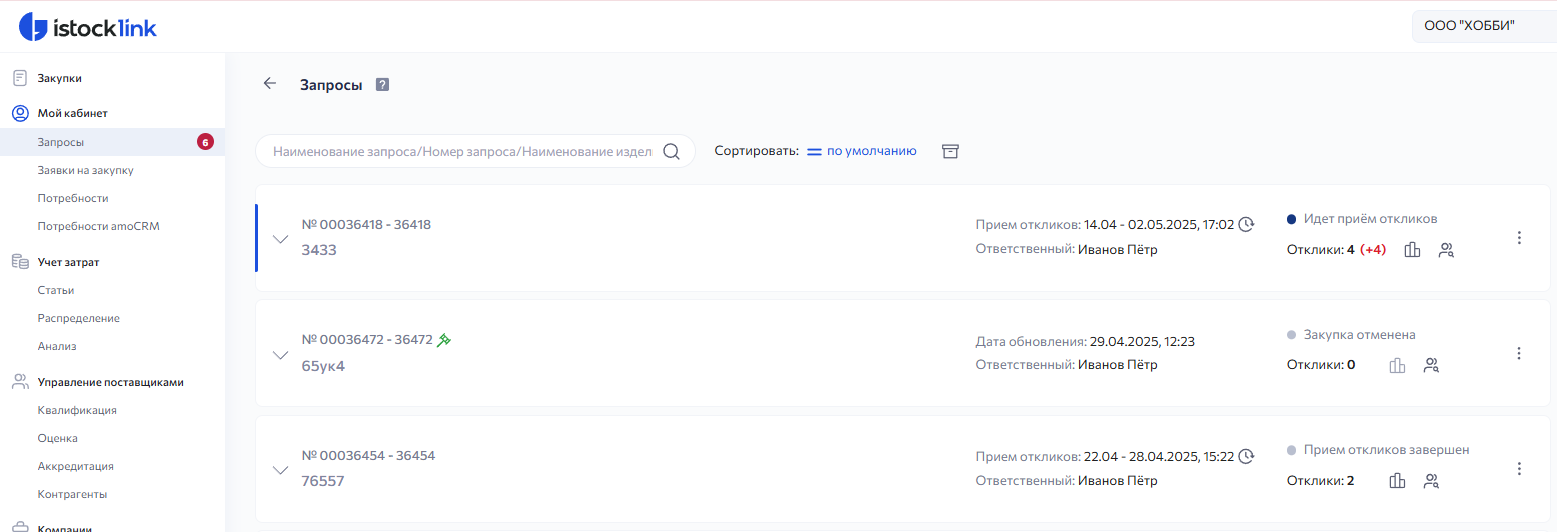Click the sort lines icon
This screenshot has width=1557, height=532.
point(814,152)
